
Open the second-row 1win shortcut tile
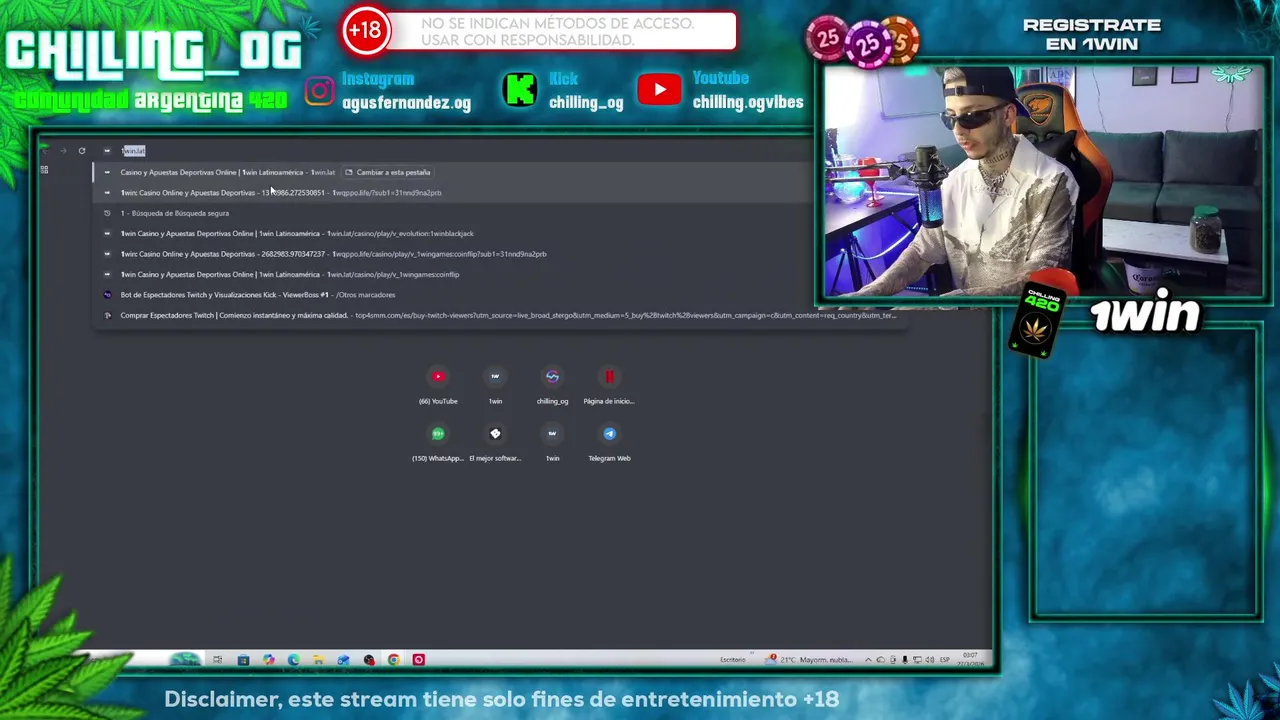pos(552,441)
